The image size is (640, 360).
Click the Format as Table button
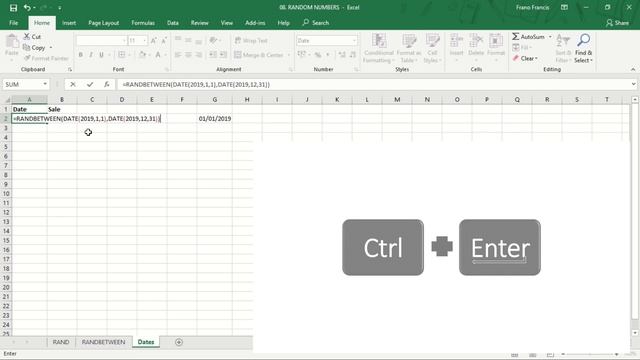point(409,48)
